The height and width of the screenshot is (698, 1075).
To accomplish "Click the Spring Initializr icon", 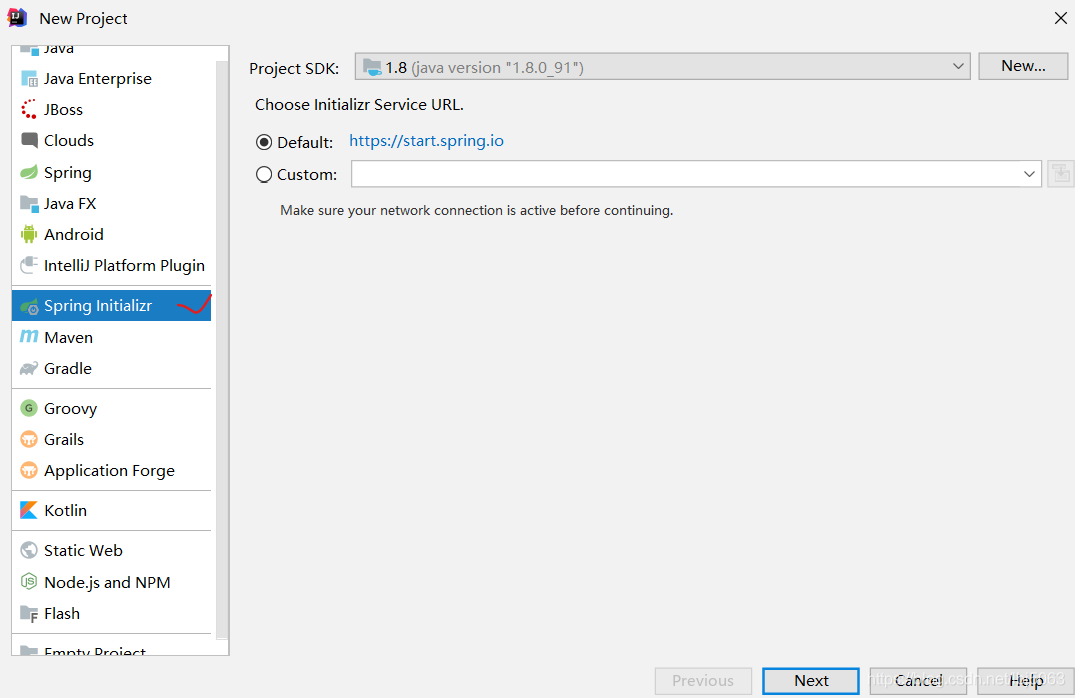I will [x=29, y=306].
